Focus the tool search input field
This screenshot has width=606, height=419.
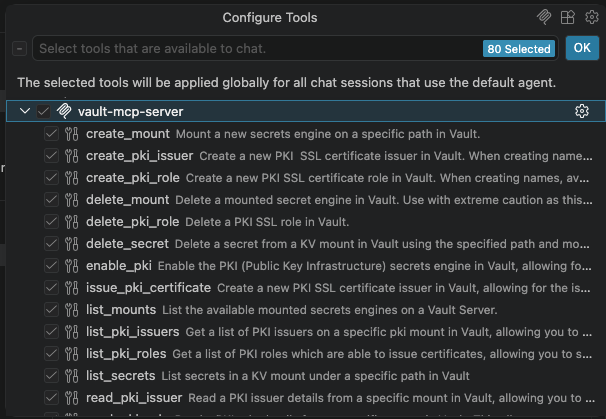tap(250, 48)
